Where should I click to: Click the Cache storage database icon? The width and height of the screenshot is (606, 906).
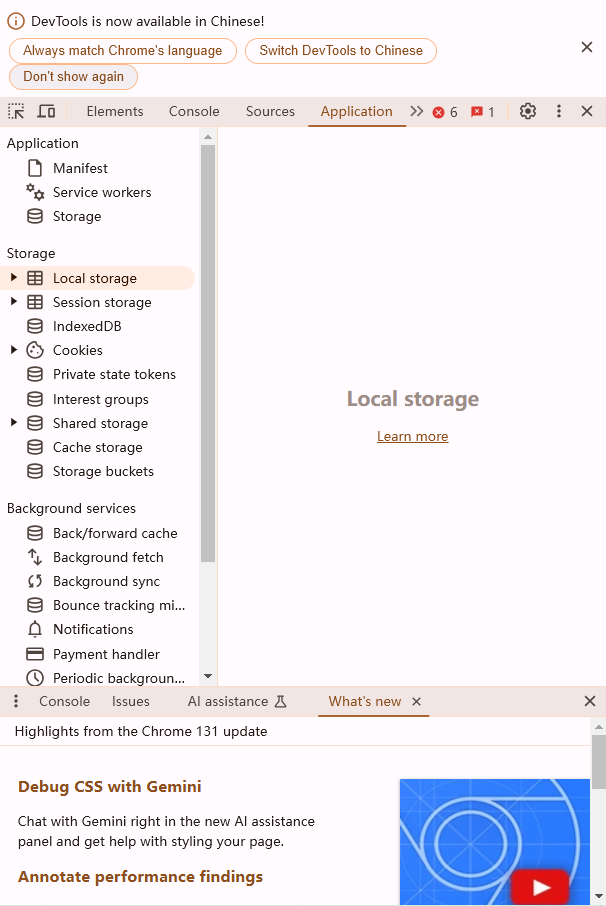[35, 447]
